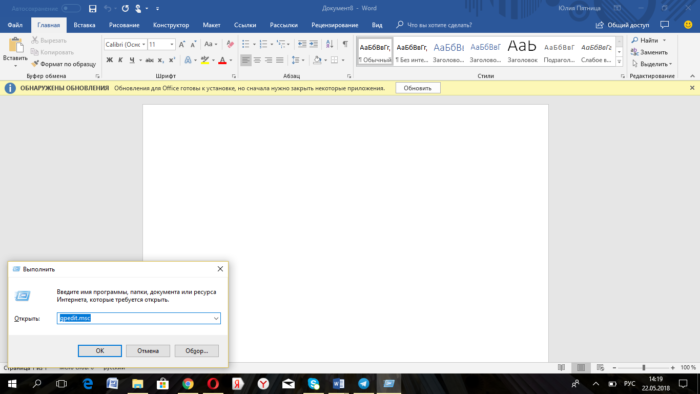Viewport: 700px width, 394px height.
Task: Increase font size with the large A icon
Action: (182, 44)
